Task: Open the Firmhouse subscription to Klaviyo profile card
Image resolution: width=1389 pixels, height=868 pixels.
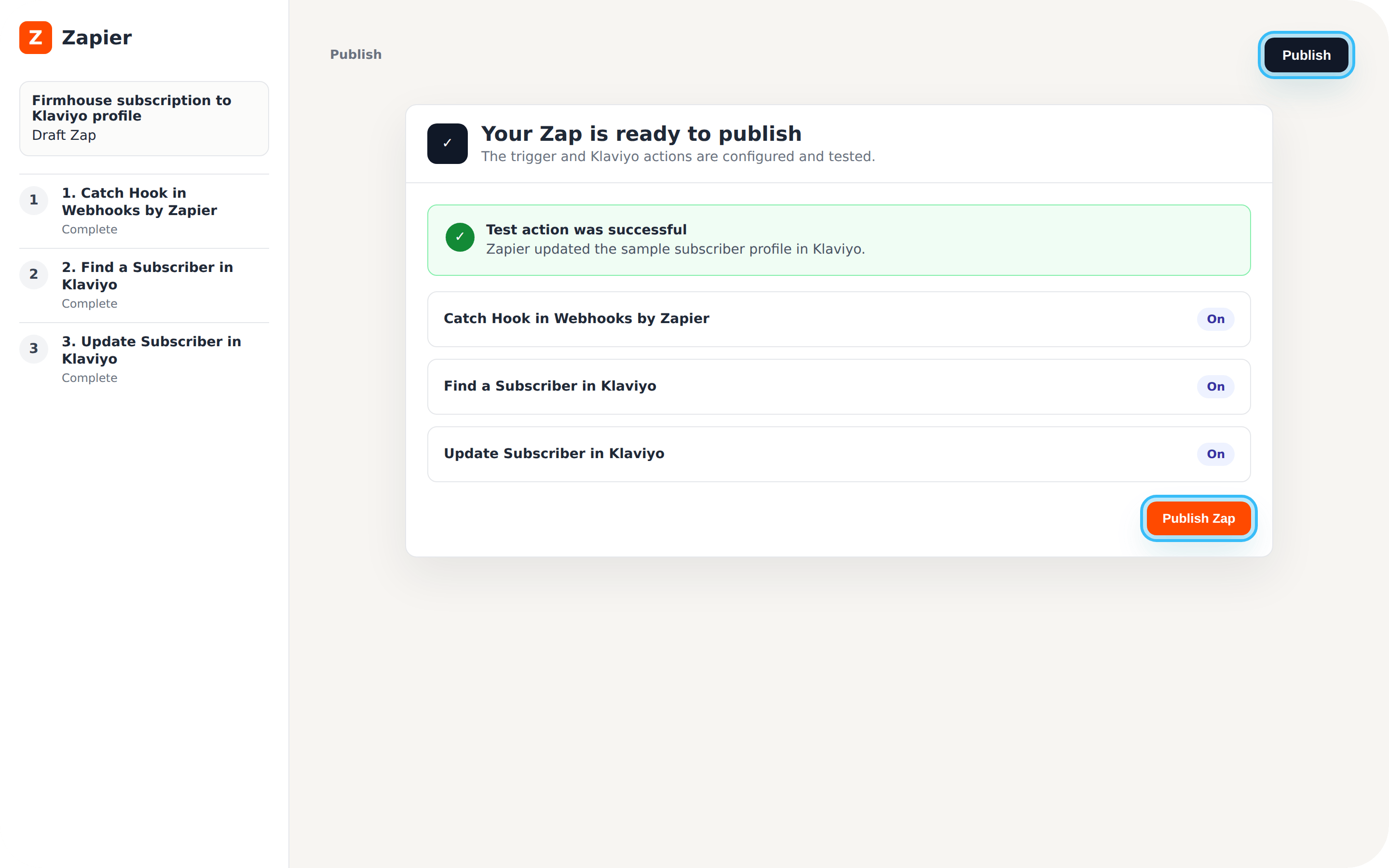Action: click(x=144, y=118)
